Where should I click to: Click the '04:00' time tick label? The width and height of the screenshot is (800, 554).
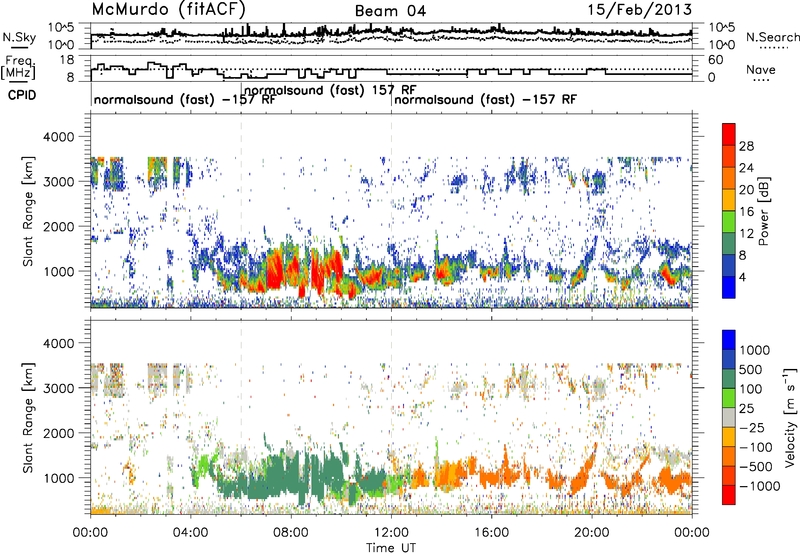(190, 533)
